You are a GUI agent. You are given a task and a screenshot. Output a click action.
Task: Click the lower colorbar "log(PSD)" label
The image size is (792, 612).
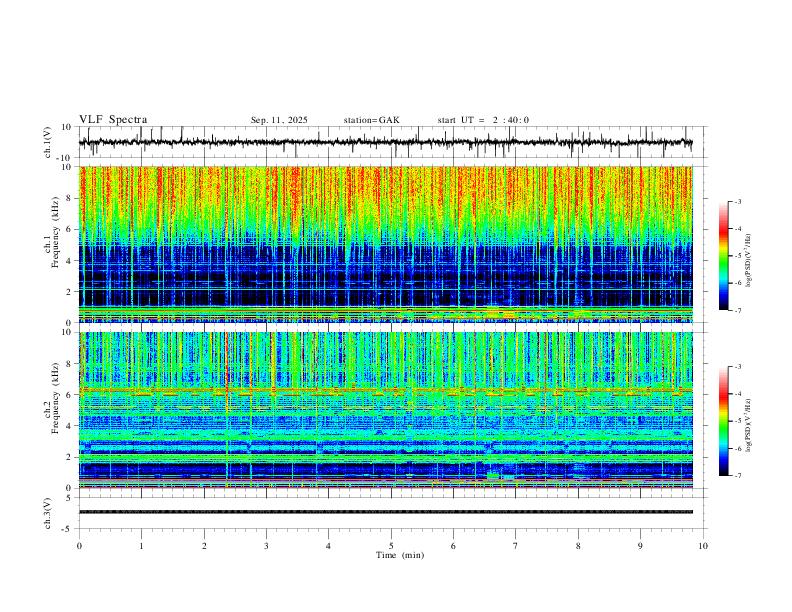(749, 426)
